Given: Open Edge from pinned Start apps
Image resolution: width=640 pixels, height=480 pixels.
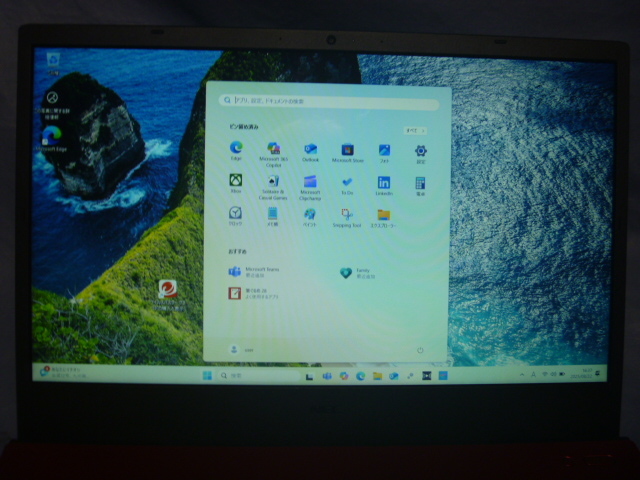Looking at the screenshot, I should click(x=236, y=150).
